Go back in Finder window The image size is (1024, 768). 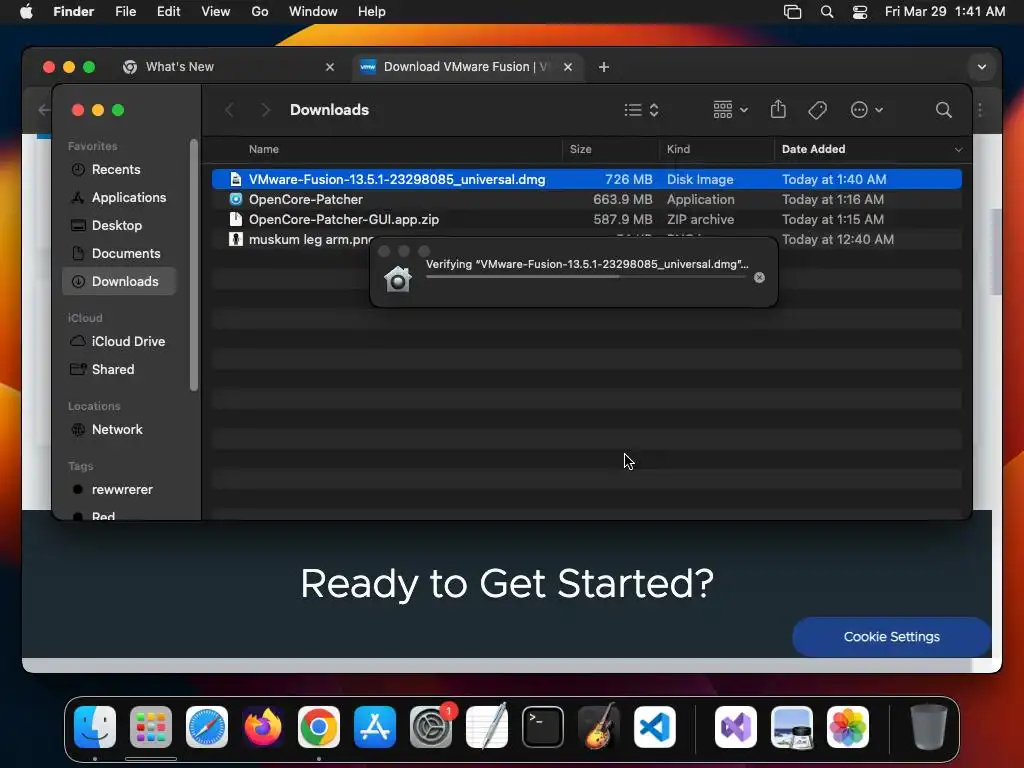[x=229, y=110]
